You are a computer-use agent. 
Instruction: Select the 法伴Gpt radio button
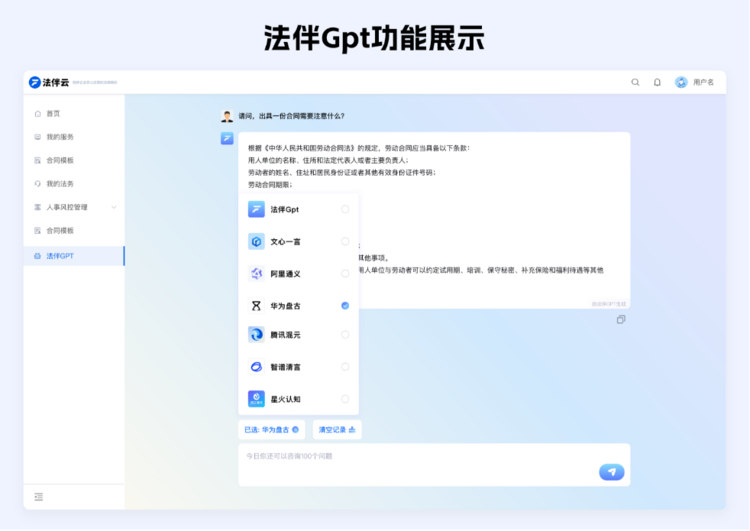tap(345, 209)
